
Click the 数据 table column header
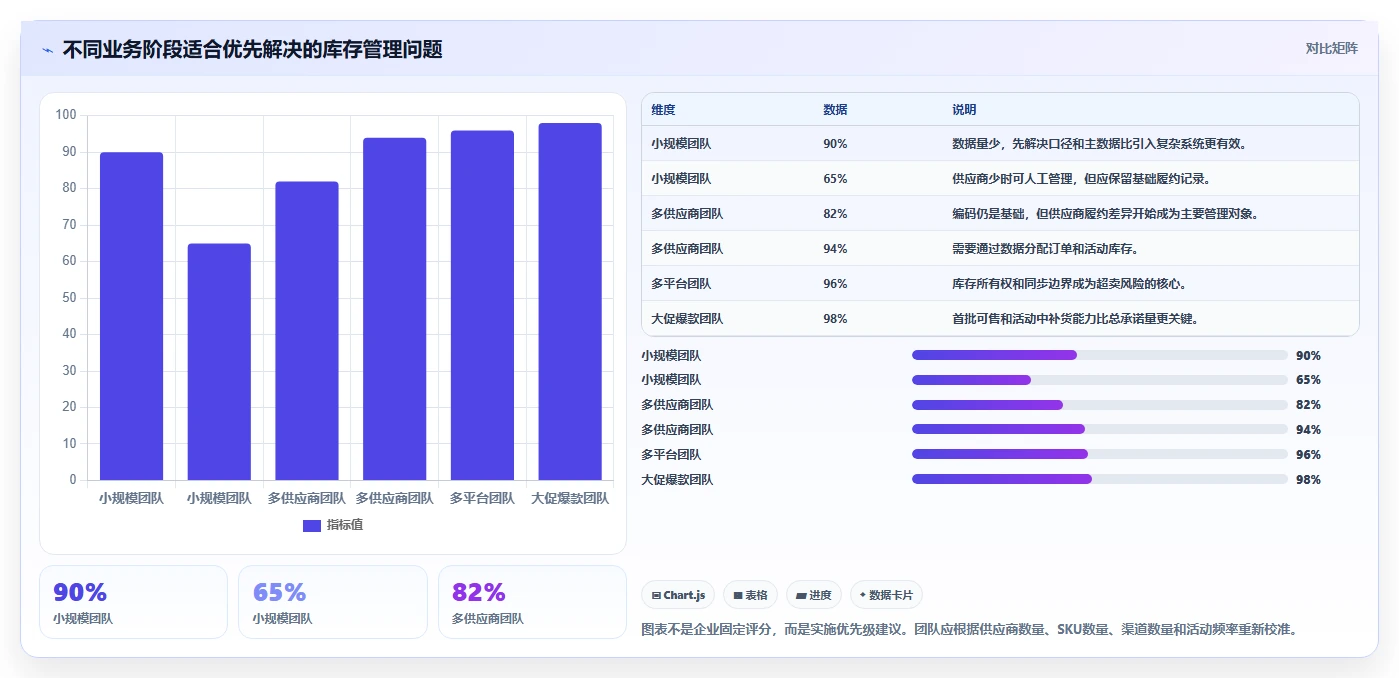[x=835, y=110]
